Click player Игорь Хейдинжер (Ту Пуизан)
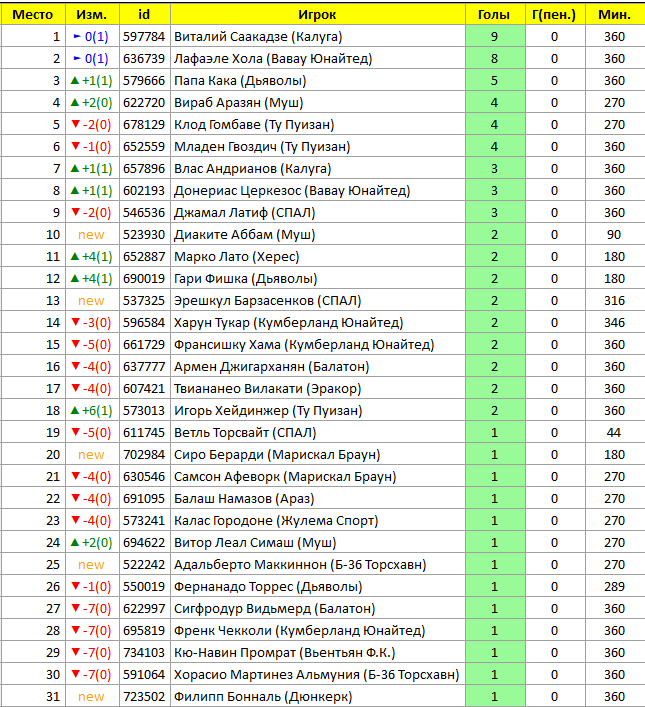Viewport: 645px width, 707px height. (x=268, y=411)
